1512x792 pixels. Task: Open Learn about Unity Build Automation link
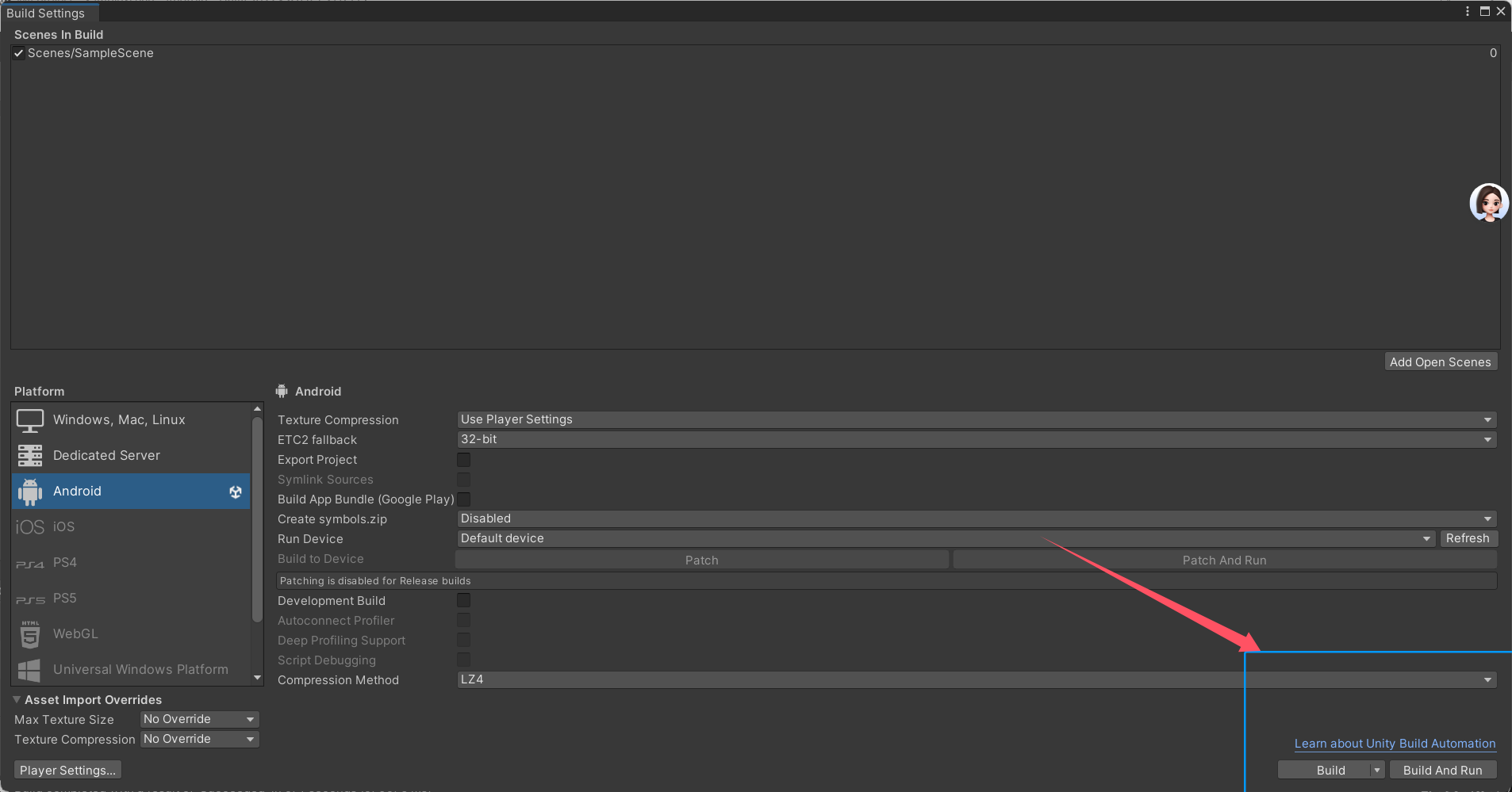(x=1395, y=744)
